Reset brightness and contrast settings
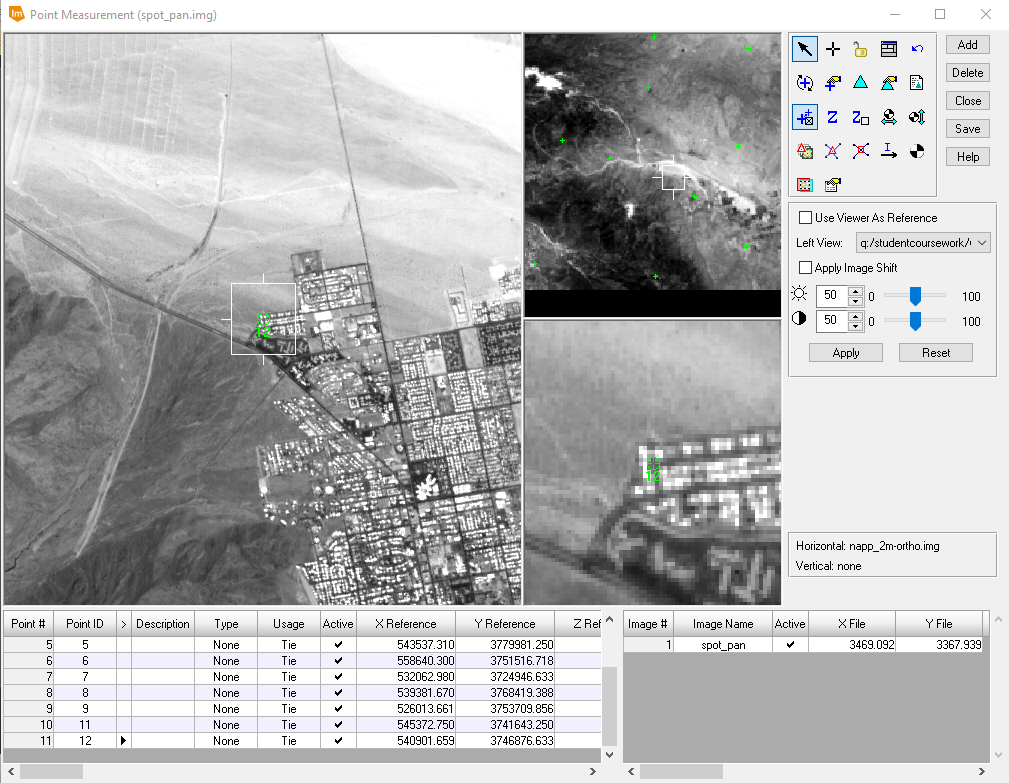The height and width of the screenshot is (783, 1009). (935, 352)
